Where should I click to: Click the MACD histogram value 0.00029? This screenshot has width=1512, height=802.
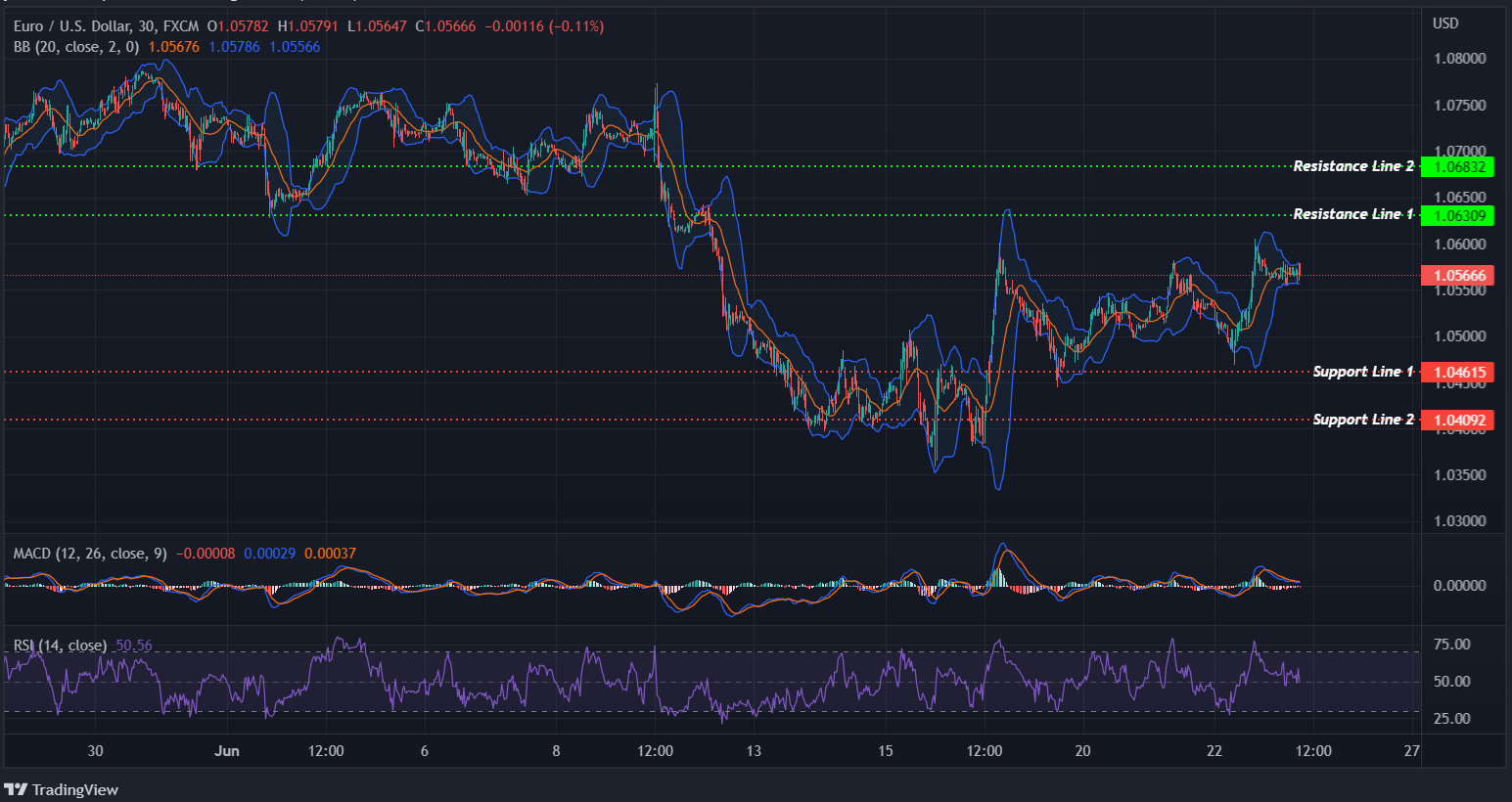270,553
